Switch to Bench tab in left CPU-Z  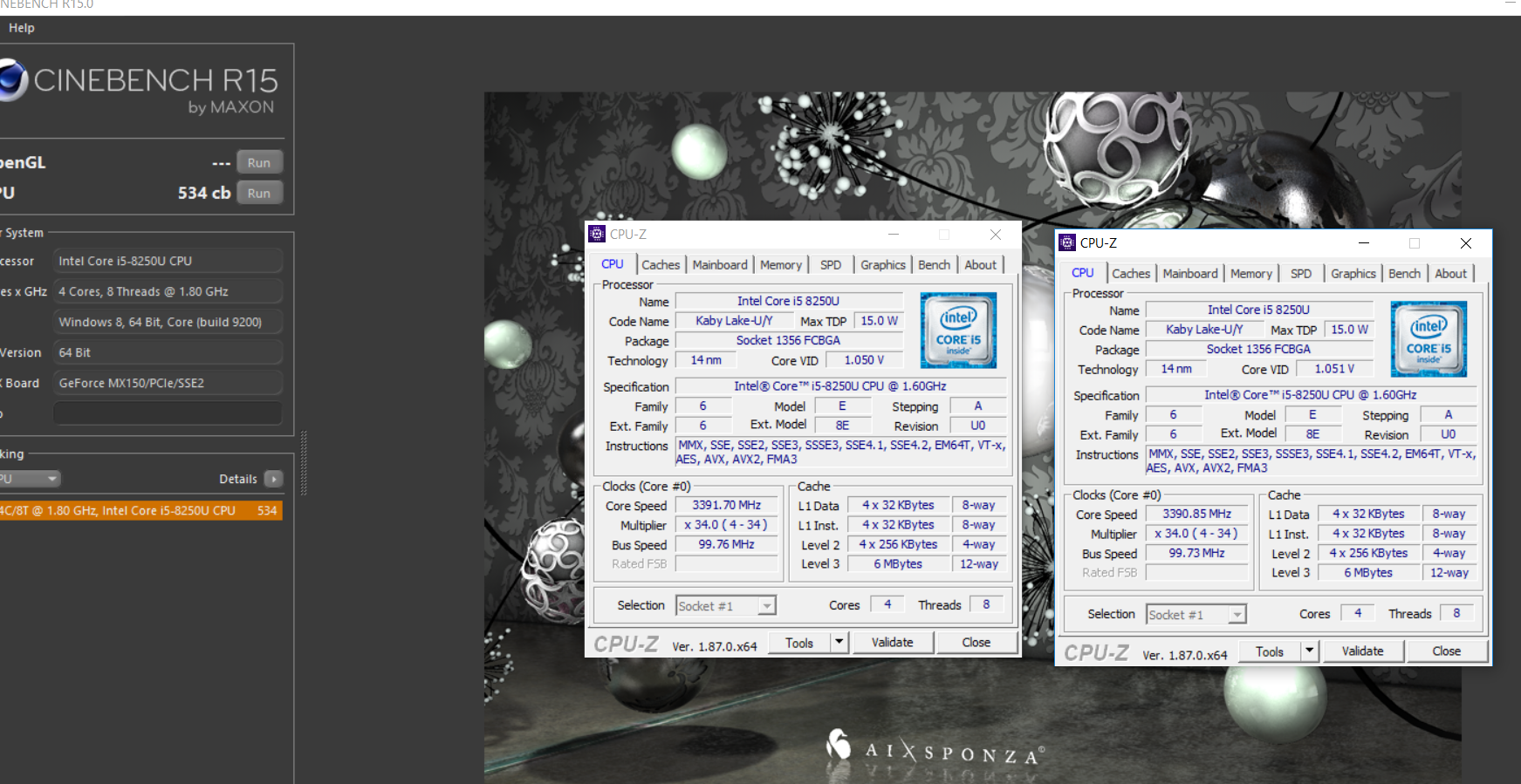pyautogui.click(x=935, y=265)
